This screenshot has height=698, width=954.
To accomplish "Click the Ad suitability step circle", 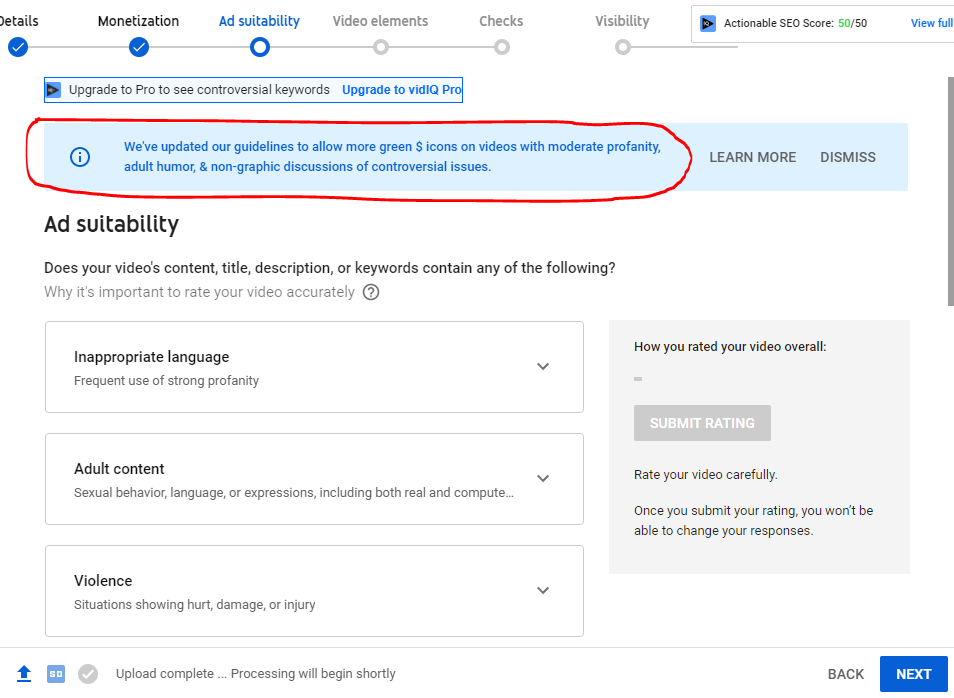I will [260, 47].
